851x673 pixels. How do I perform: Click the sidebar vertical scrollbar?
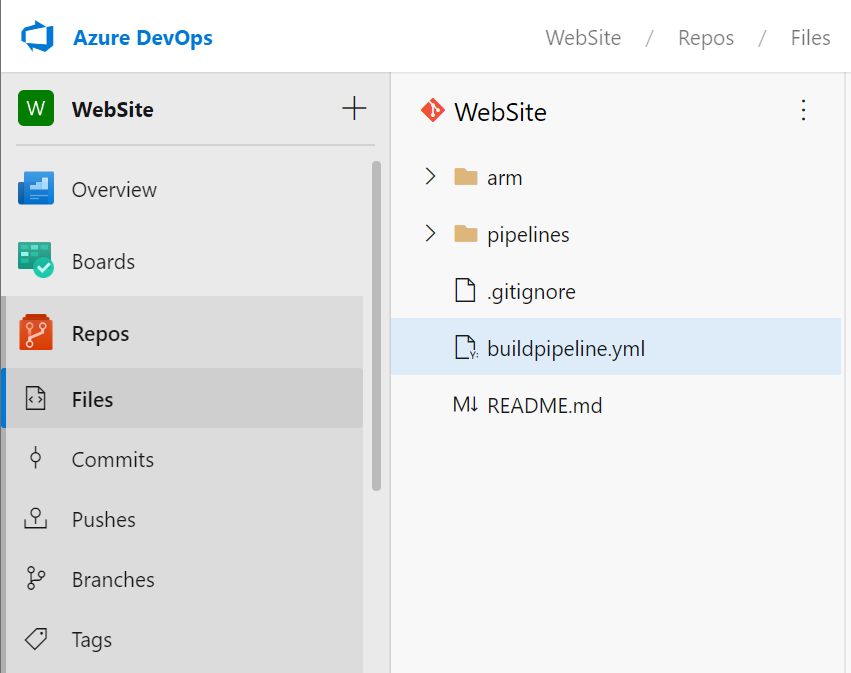(376, 325)
